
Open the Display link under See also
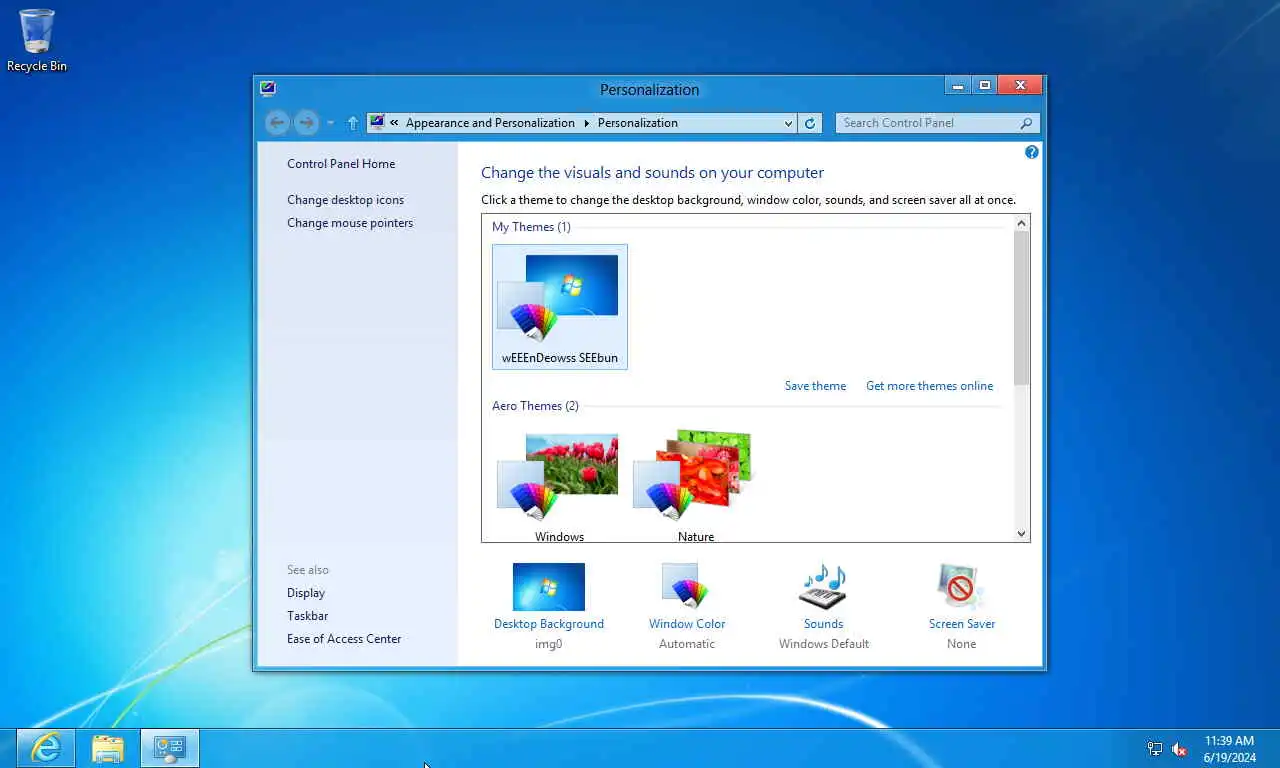(x=306, y=593)
